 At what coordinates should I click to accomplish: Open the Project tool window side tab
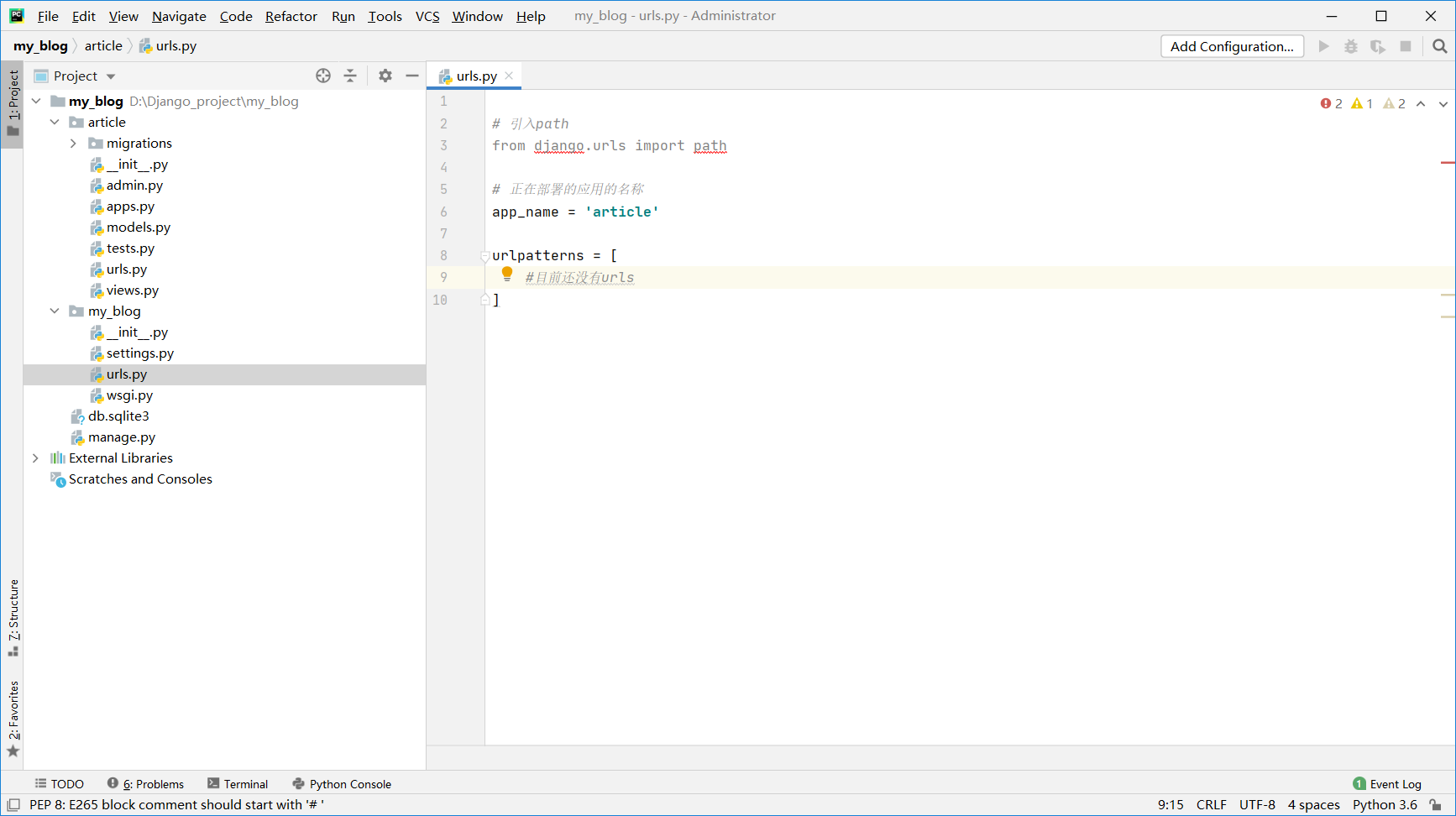click(13, 103)
